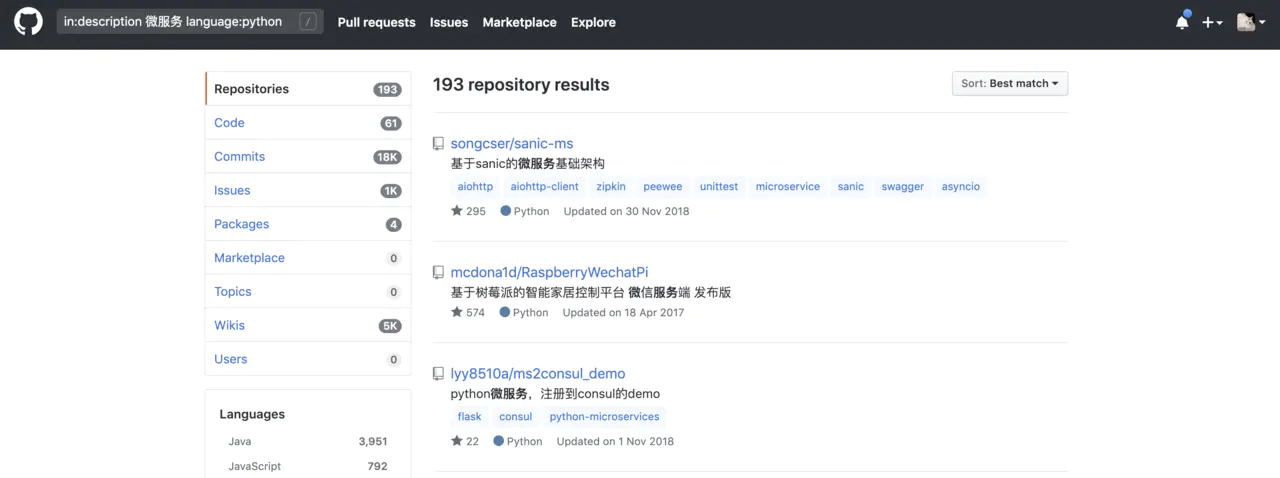Select the sanic topic tag
The width and height of the screenshot is (1280, 478).
(851, 187)
